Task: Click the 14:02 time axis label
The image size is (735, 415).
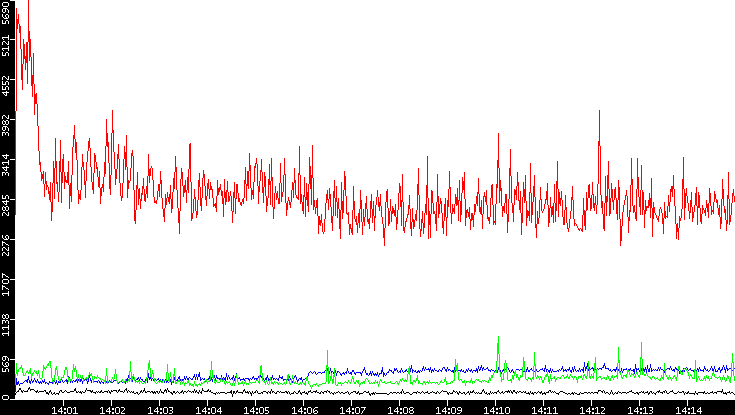Action: pos(112,410)
